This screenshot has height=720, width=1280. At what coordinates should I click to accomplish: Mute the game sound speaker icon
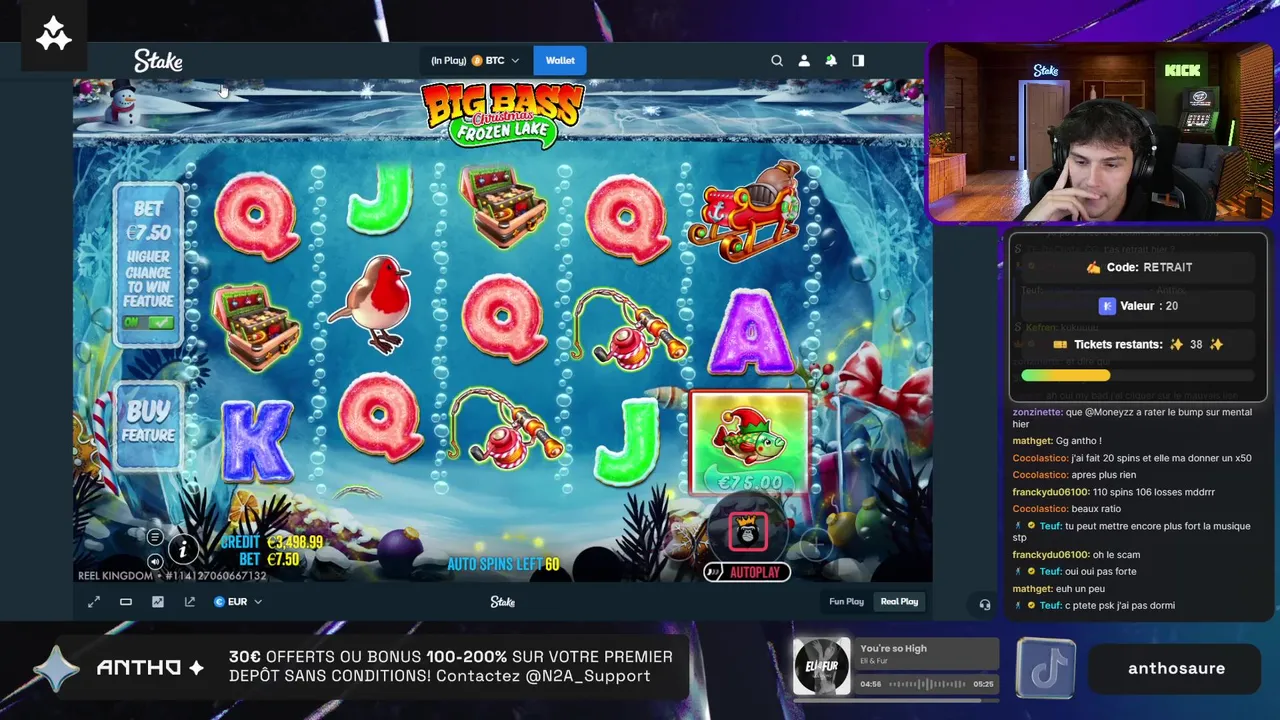[x=155, y=561]
